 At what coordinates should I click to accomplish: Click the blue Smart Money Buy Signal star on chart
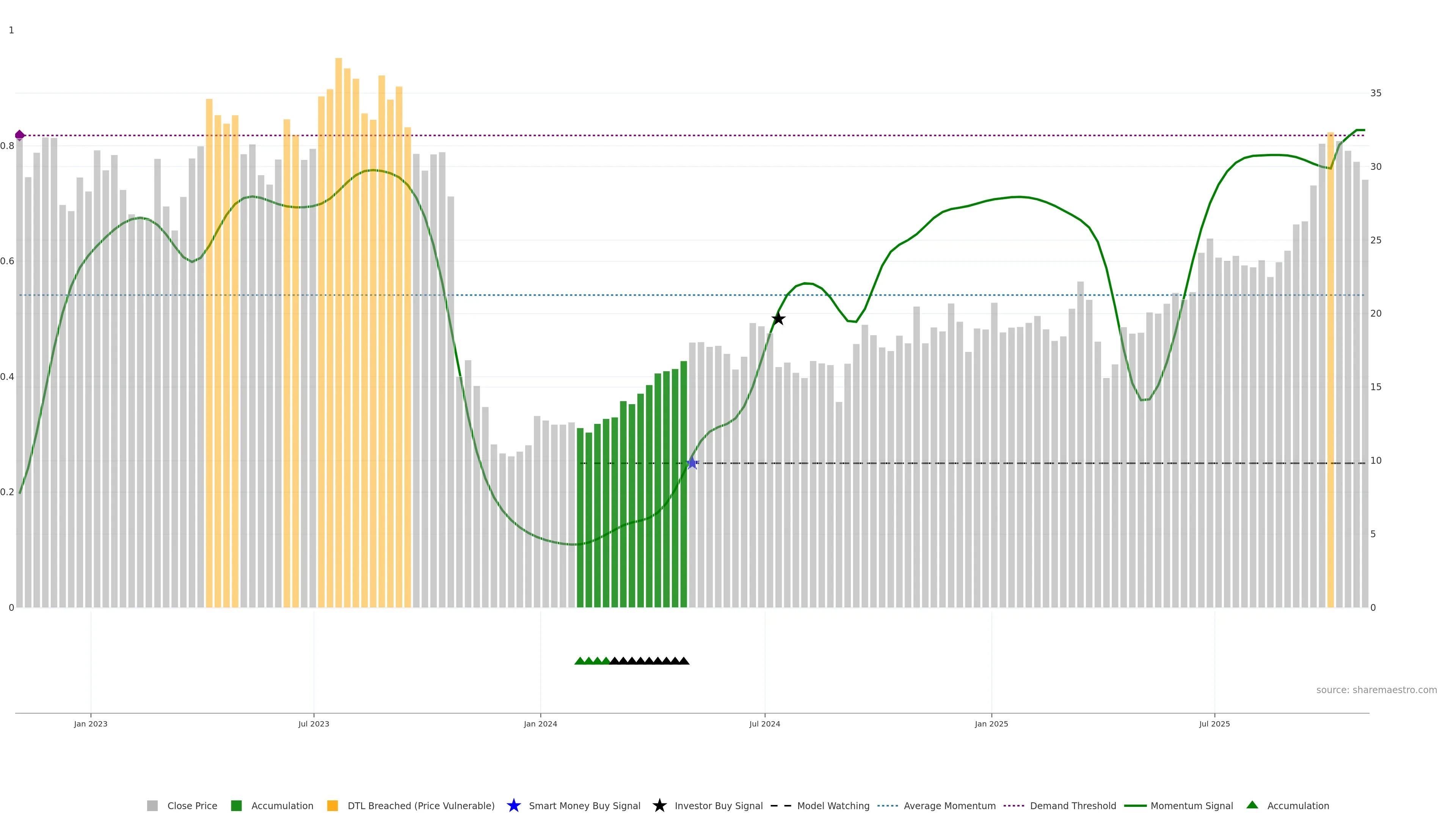[692, 463]
